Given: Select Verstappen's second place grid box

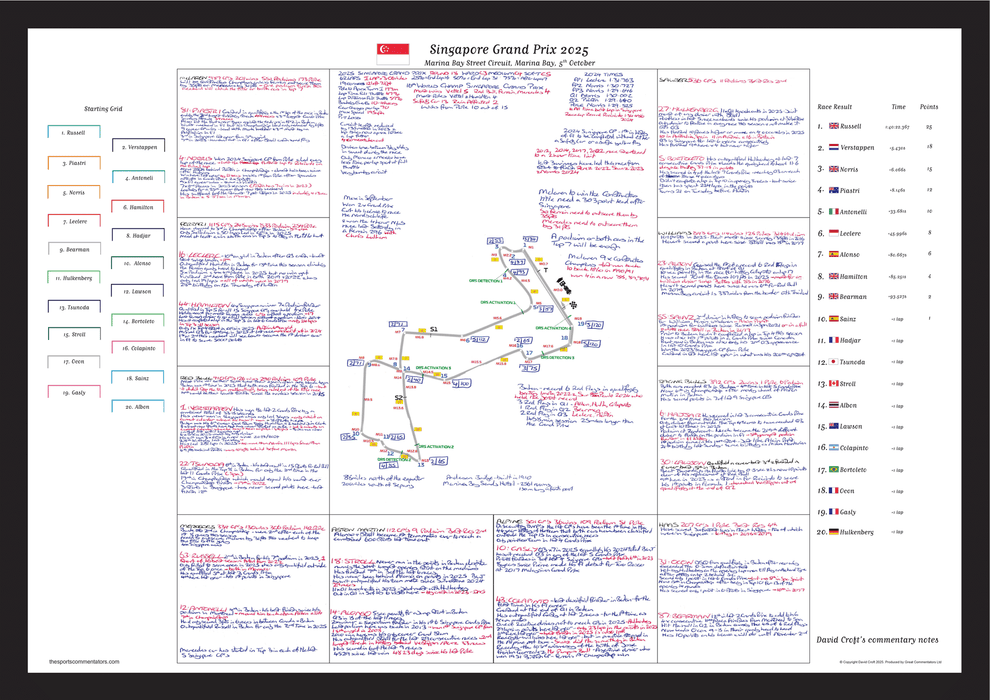Looking at the screenshot, I should 134,147.
